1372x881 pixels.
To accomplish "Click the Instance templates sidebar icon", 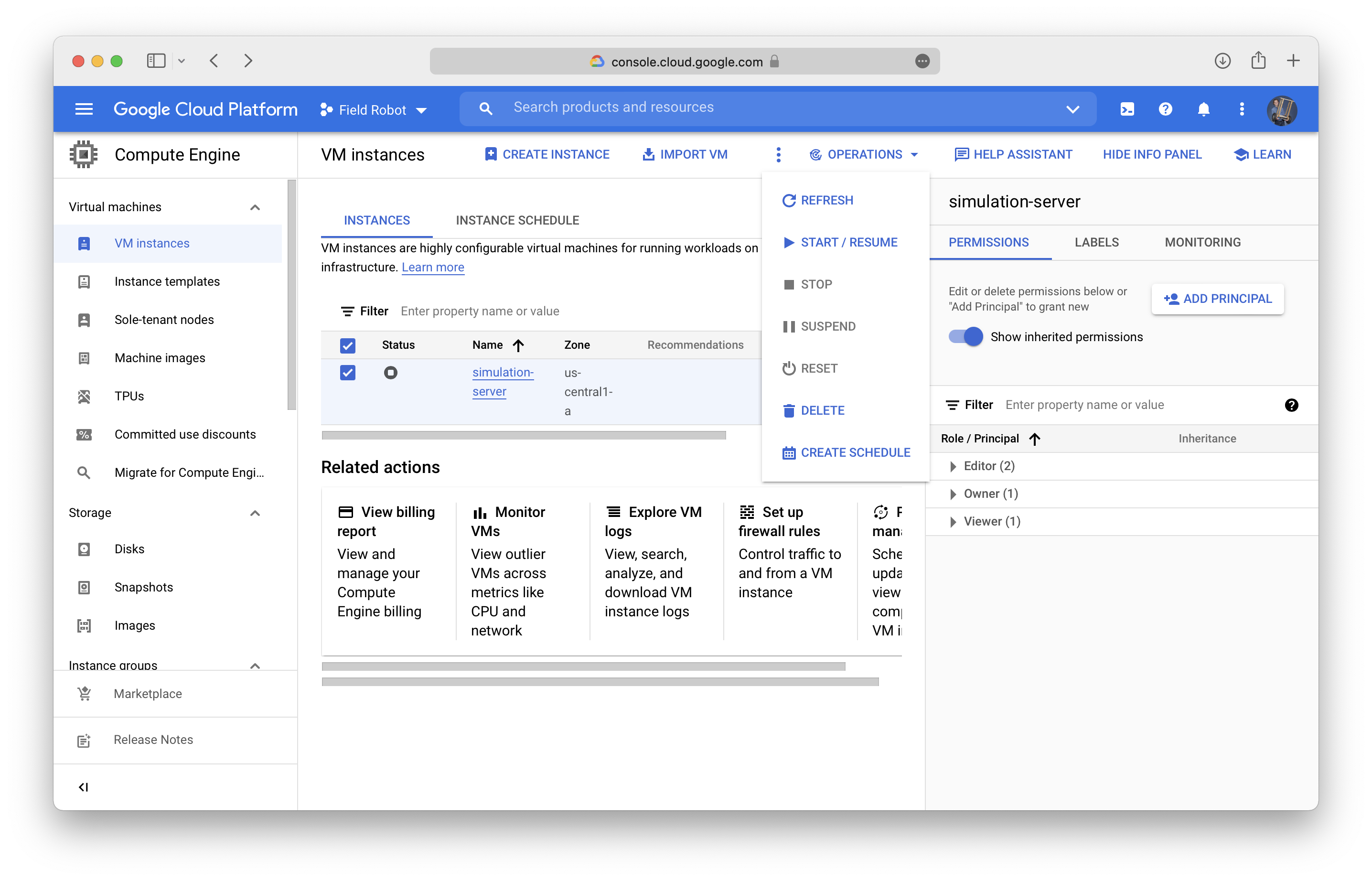I will [84, 281].
